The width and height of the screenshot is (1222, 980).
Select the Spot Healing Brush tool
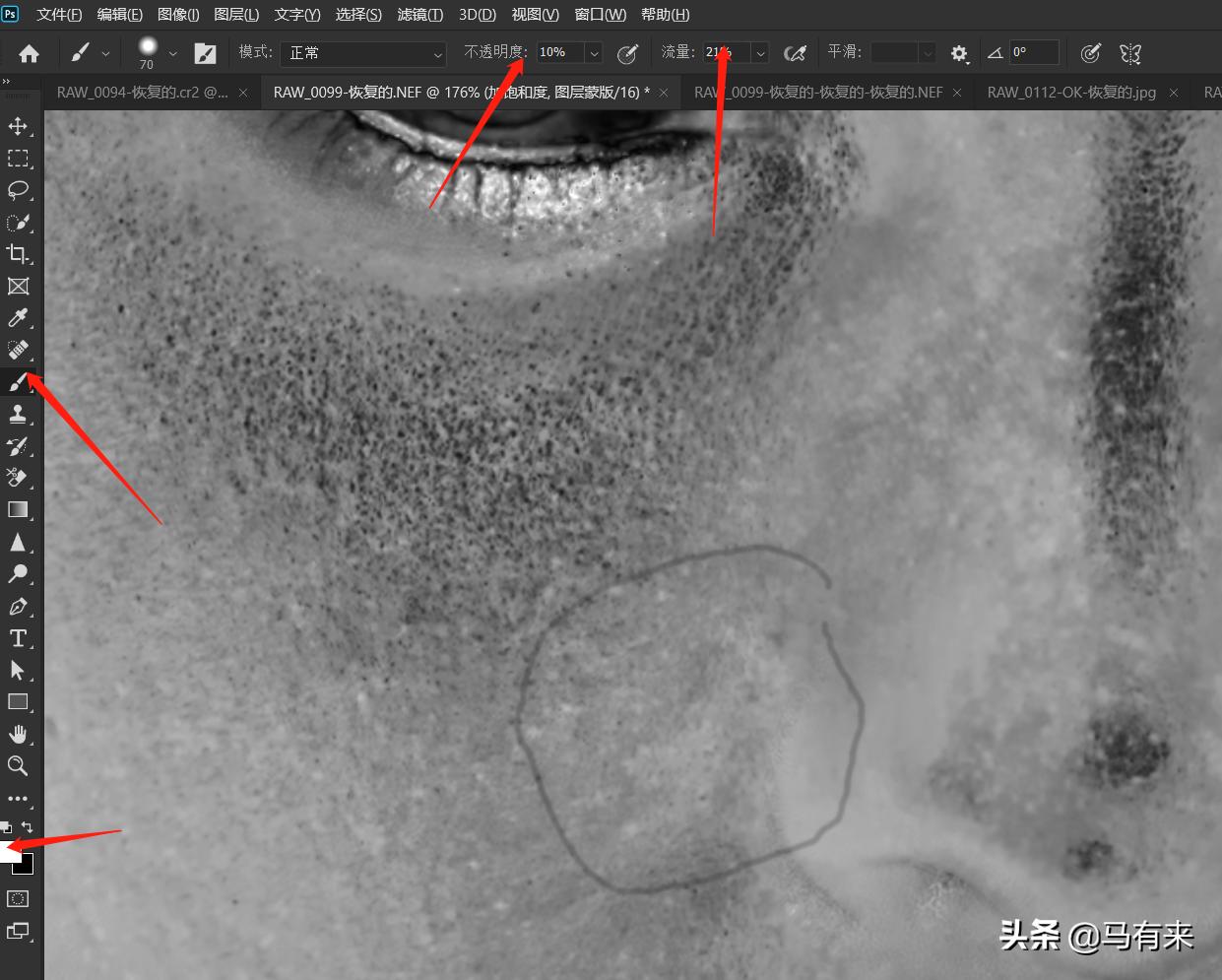18,351
